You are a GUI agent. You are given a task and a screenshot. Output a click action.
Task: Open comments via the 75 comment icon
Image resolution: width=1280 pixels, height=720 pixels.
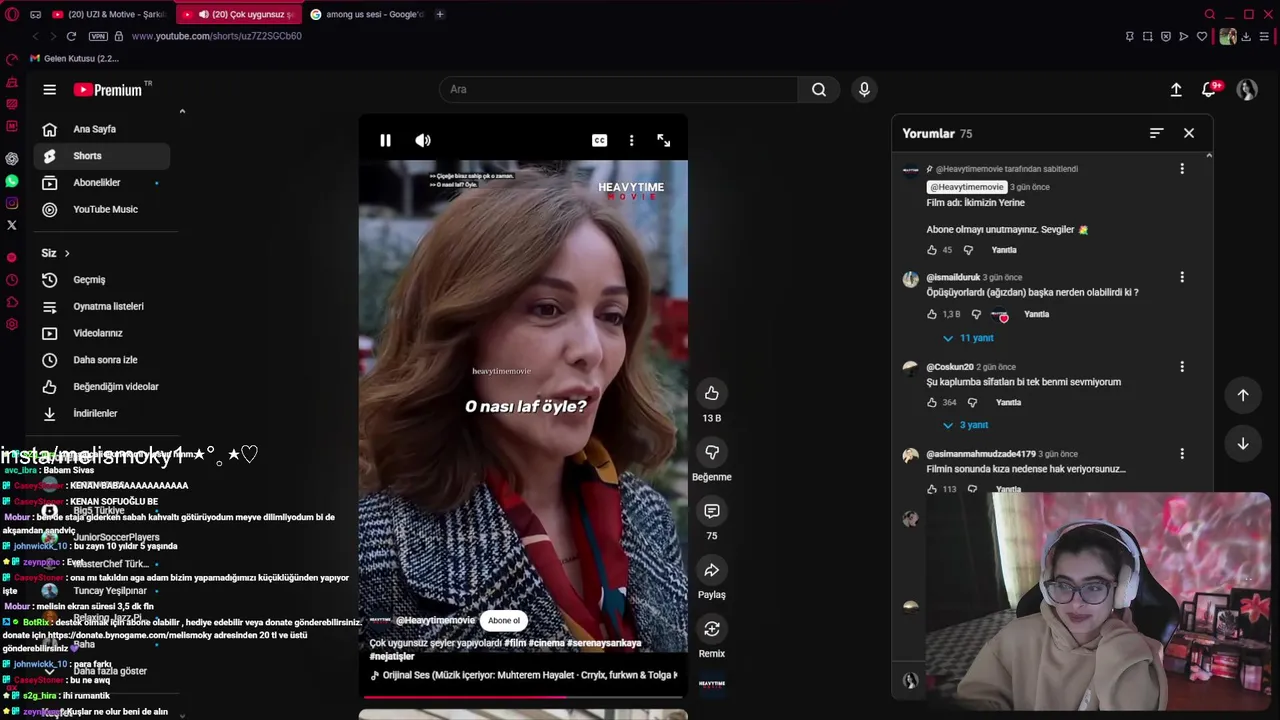point(711,511)
